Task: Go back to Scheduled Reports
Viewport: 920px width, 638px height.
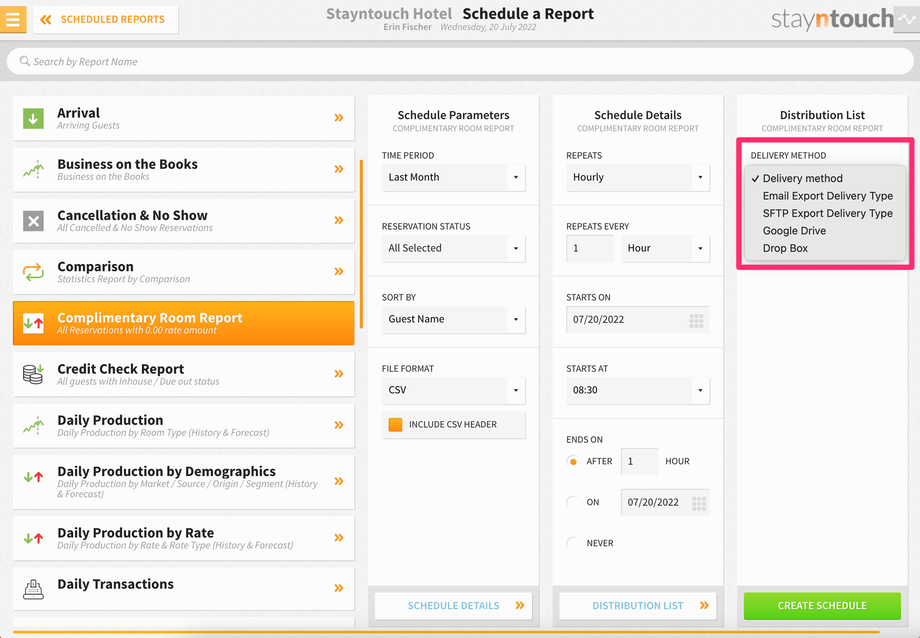Action: (106, 19)
